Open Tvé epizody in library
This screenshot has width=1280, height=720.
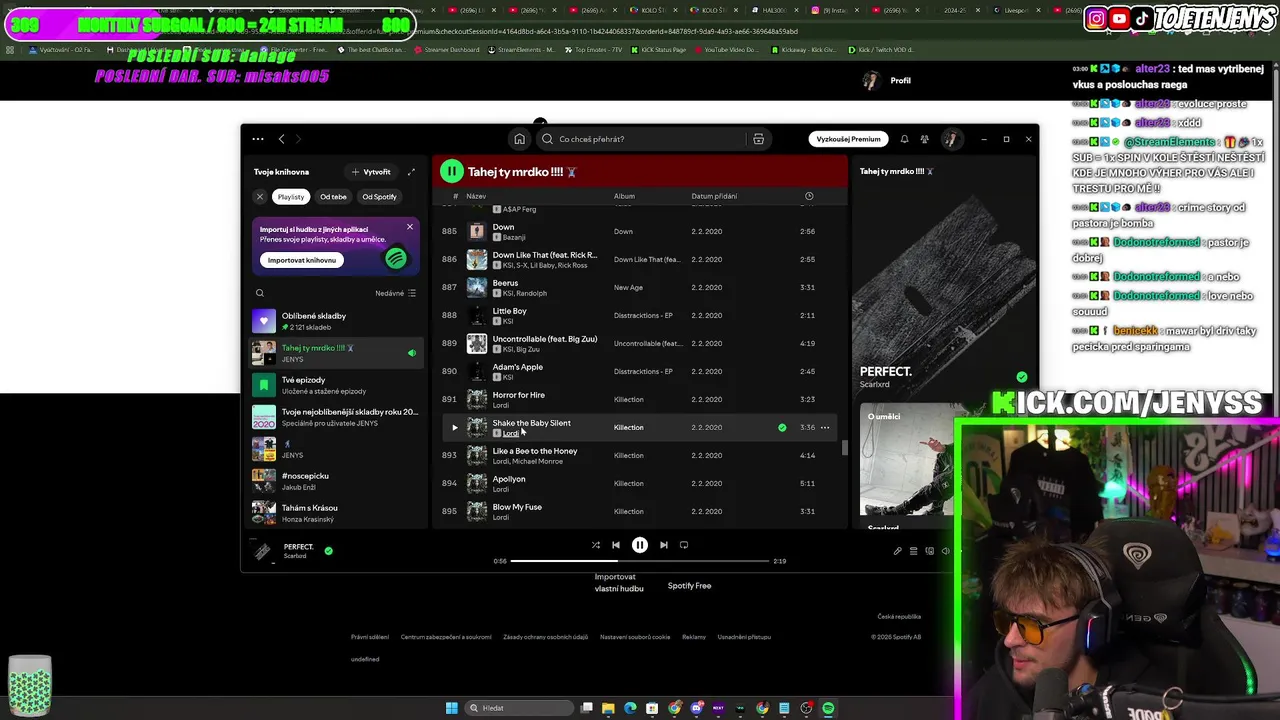pos(334,385)
